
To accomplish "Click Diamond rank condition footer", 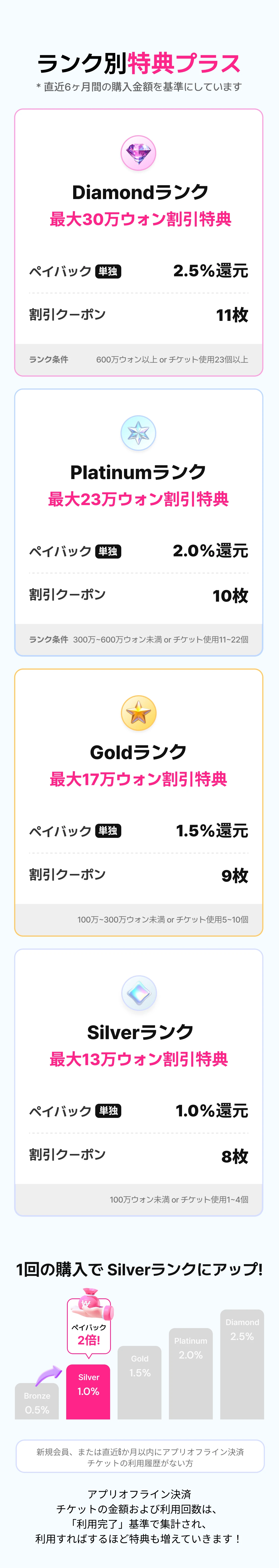I will coord(139,359).
